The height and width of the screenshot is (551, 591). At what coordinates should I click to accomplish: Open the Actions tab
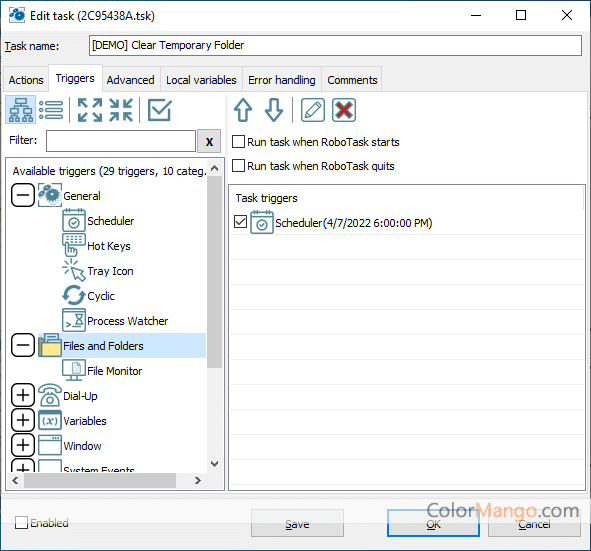tap(26, 80)
